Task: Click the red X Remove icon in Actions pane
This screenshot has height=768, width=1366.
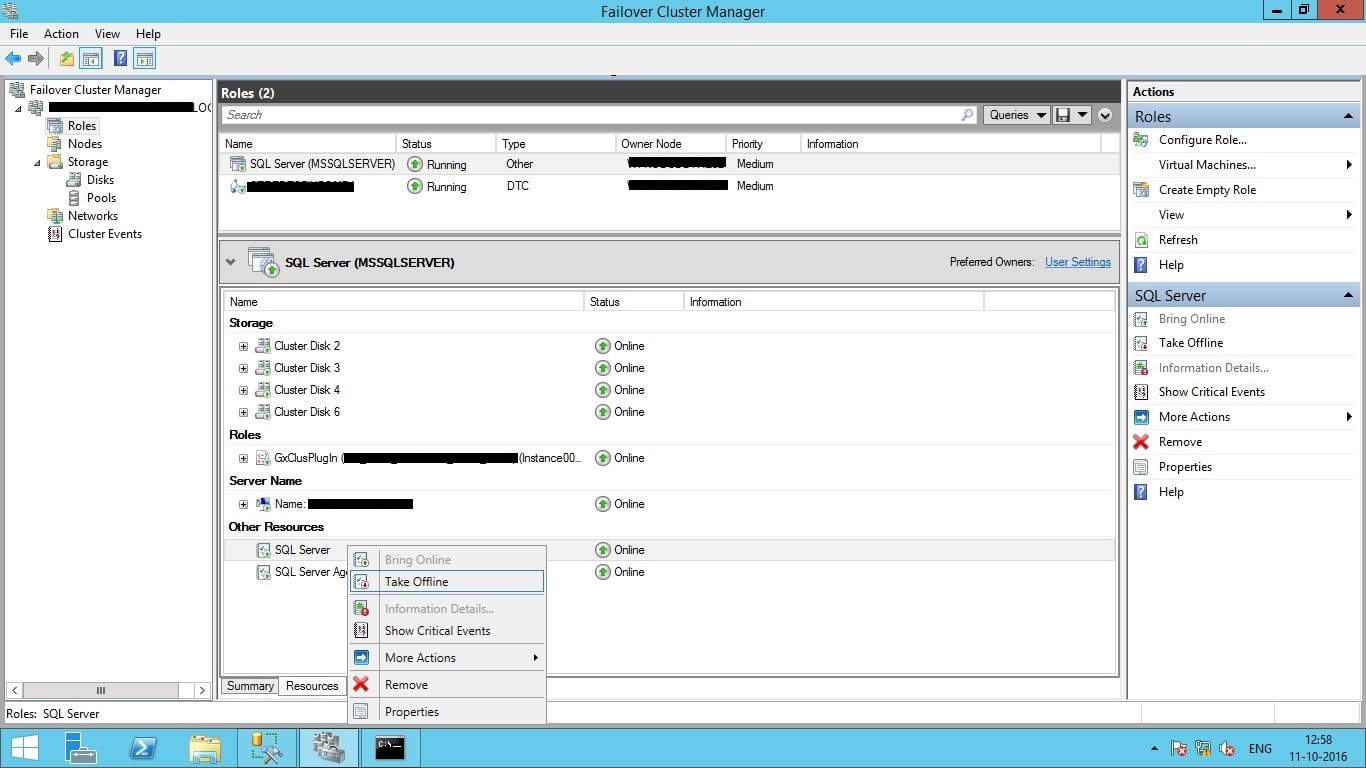Action: (x=1141, y=442)
